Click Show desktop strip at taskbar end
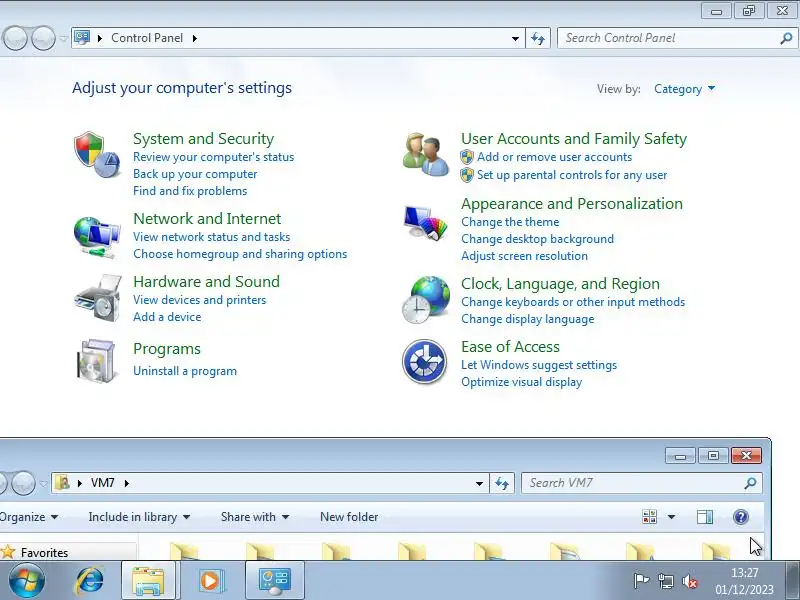This screenshot has width=800, height=600. pyautogui.click(x=792, y=581)
